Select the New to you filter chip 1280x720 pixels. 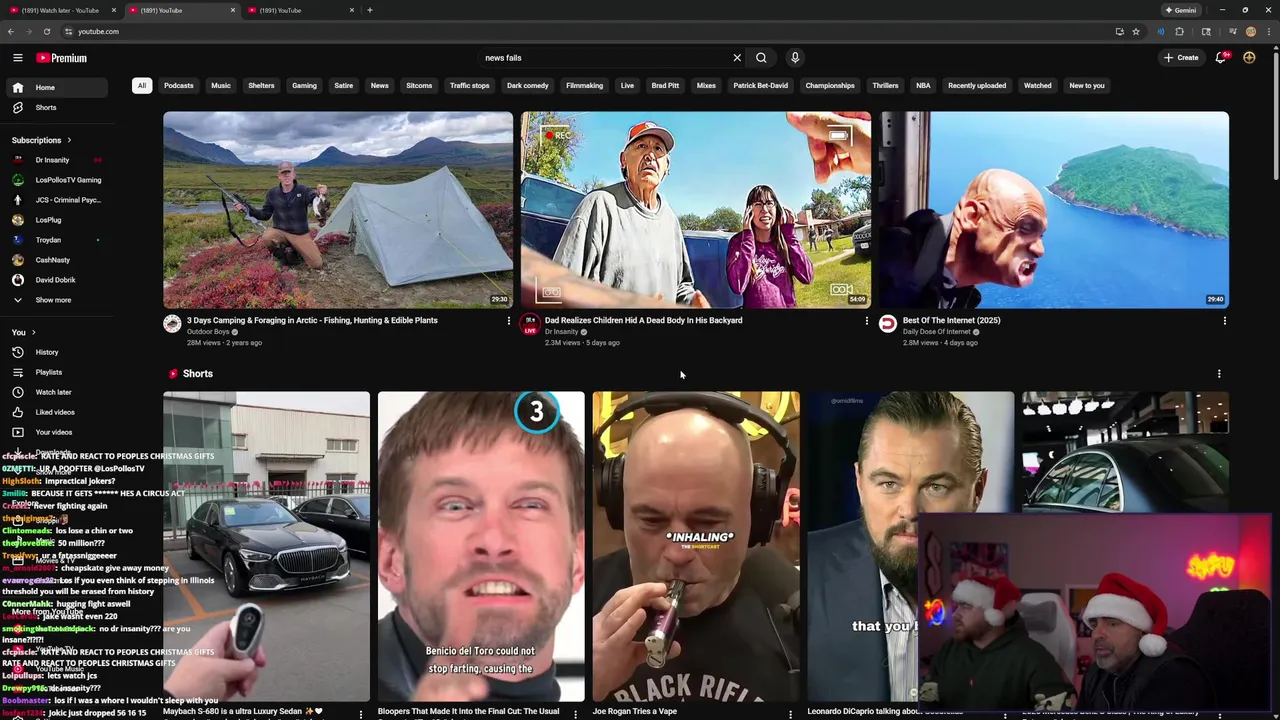1087,85
